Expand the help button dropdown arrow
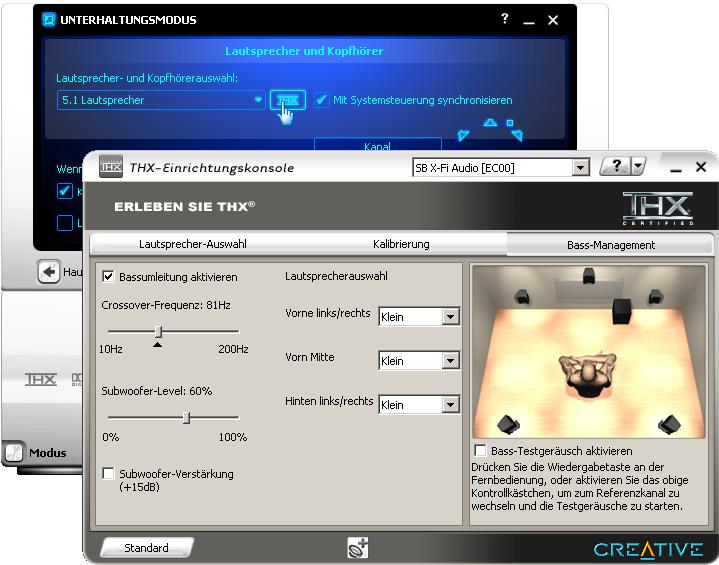This screenshot has width=719, height=565. 638,166
